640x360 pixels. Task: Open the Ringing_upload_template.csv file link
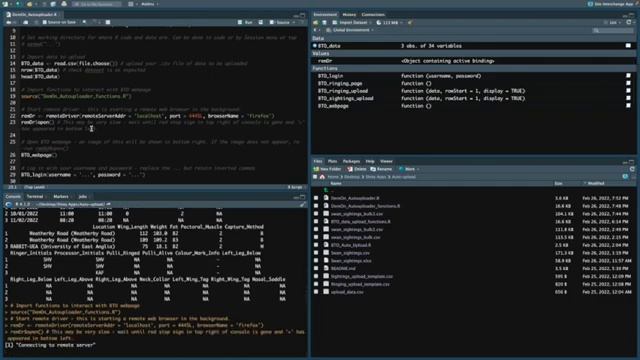coord(360,284)
